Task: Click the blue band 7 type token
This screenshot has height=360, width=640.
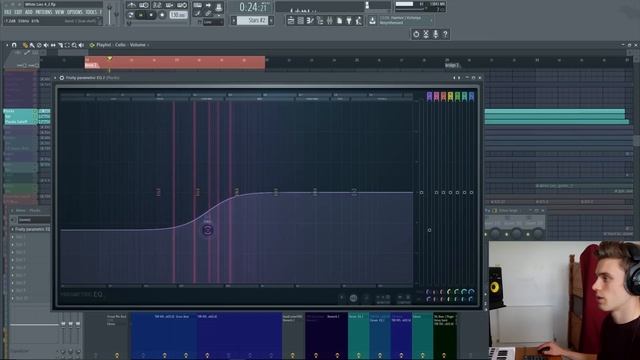Action: pos(471,96)
